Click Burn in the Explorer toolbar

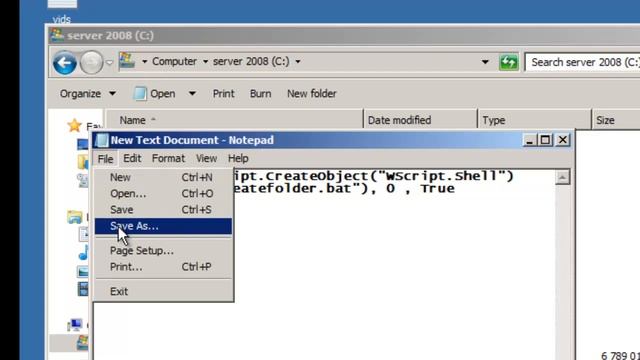click(260, 94)
